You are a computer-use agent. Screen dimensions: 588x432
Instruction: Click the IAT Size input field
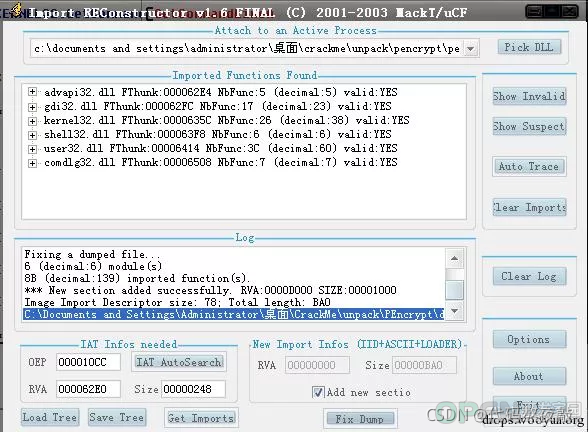(194, 389)
